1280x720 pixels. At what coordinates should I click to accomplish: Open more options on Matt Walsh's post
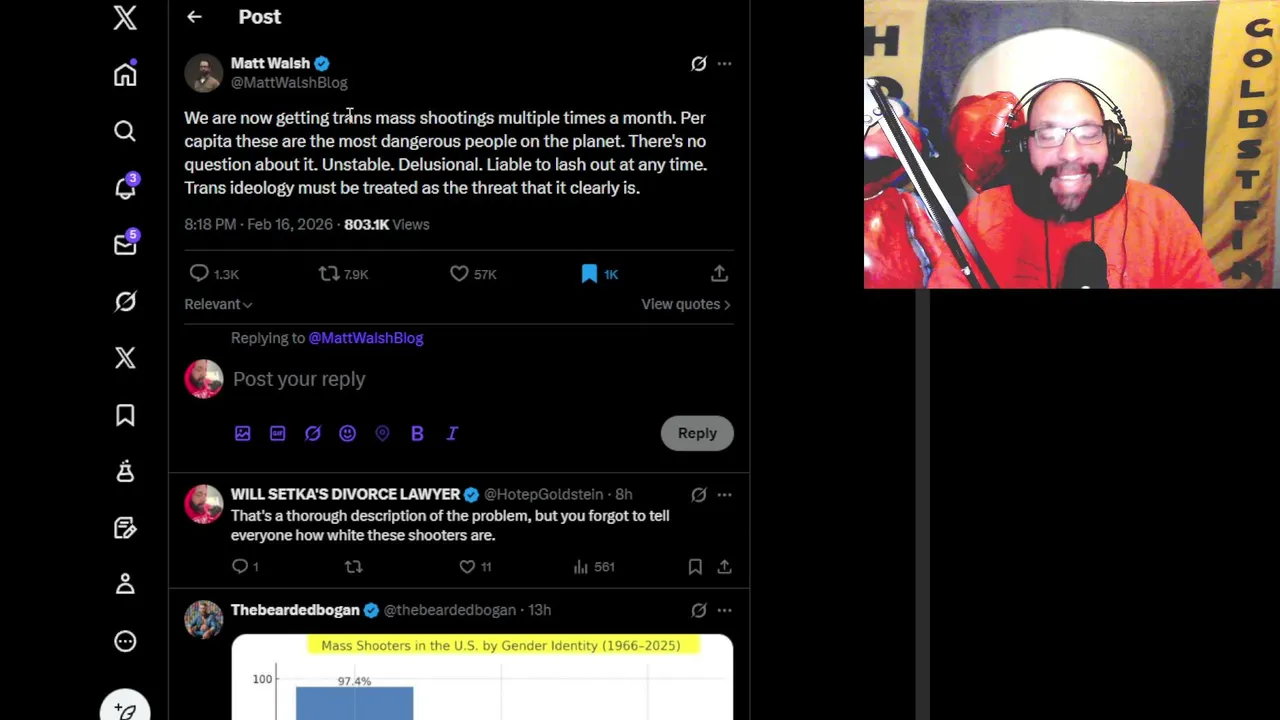coord(724,64)
